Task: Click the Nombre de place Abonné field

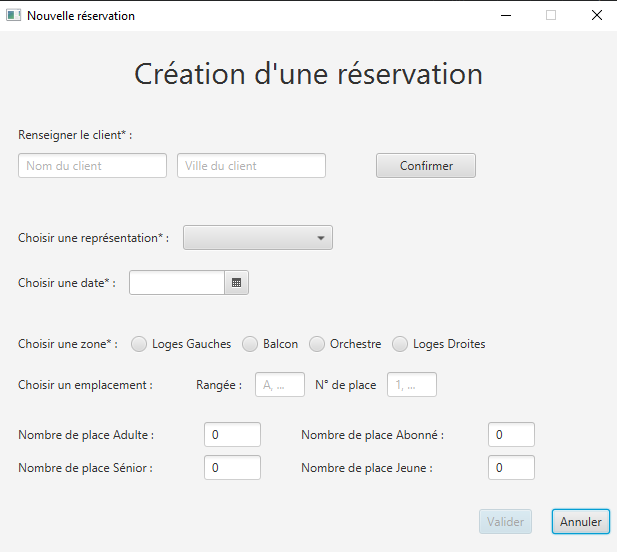Action: pos(511,435)
